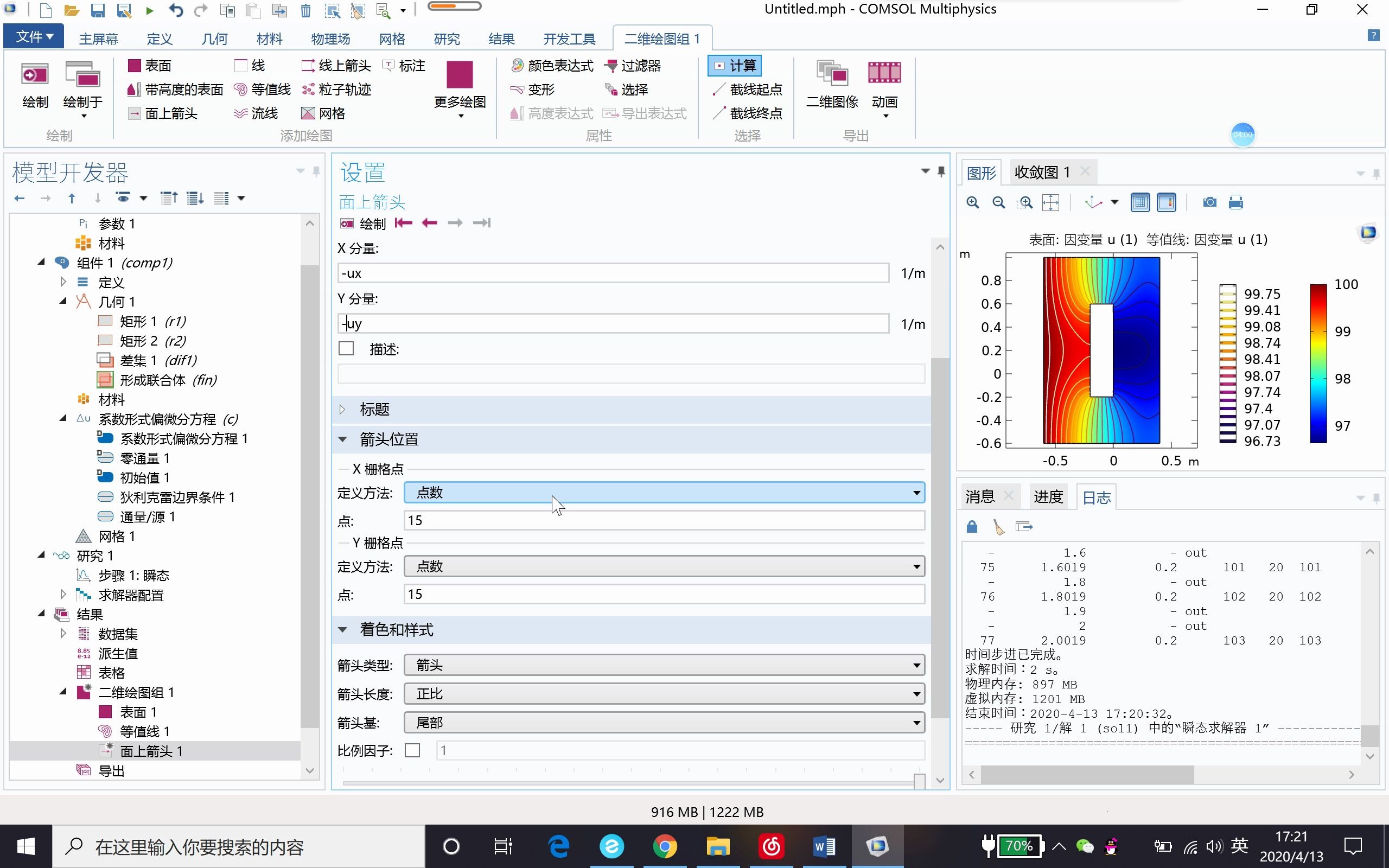Switch to the 进度 tab

point(1049,496)
